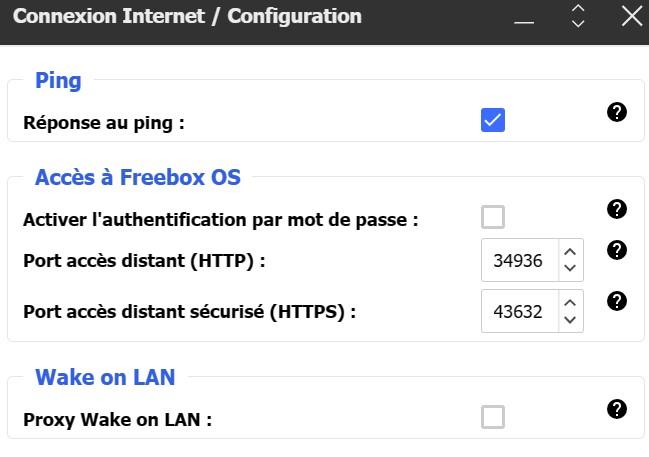Toggle window expand with double-chevron icon
This screenshot has width=649, height=457.
578,16
